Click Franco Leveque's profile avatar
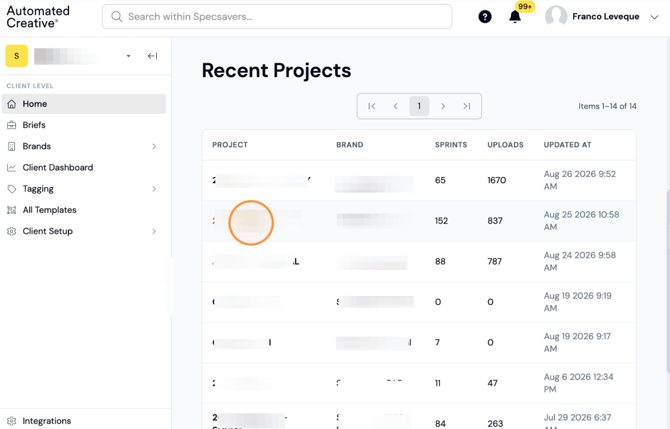Screen dimensions: 670x429 pyautogui.click(x=556, y=16)
